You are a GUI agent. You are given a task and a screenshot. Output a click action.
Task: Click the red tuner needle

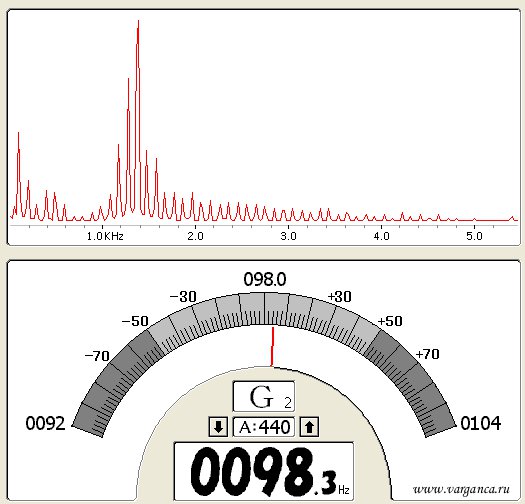point(273,347)
